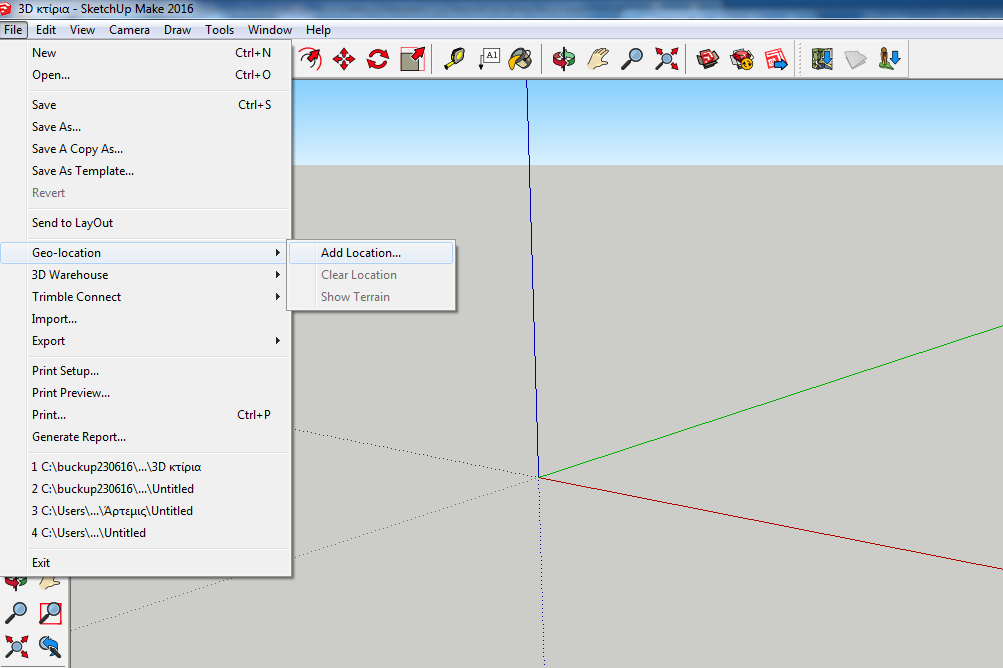Screen dimensions: 1003x668
Task: Select the Text label tool (A1 icon)
Action: [x=489, y=60]
